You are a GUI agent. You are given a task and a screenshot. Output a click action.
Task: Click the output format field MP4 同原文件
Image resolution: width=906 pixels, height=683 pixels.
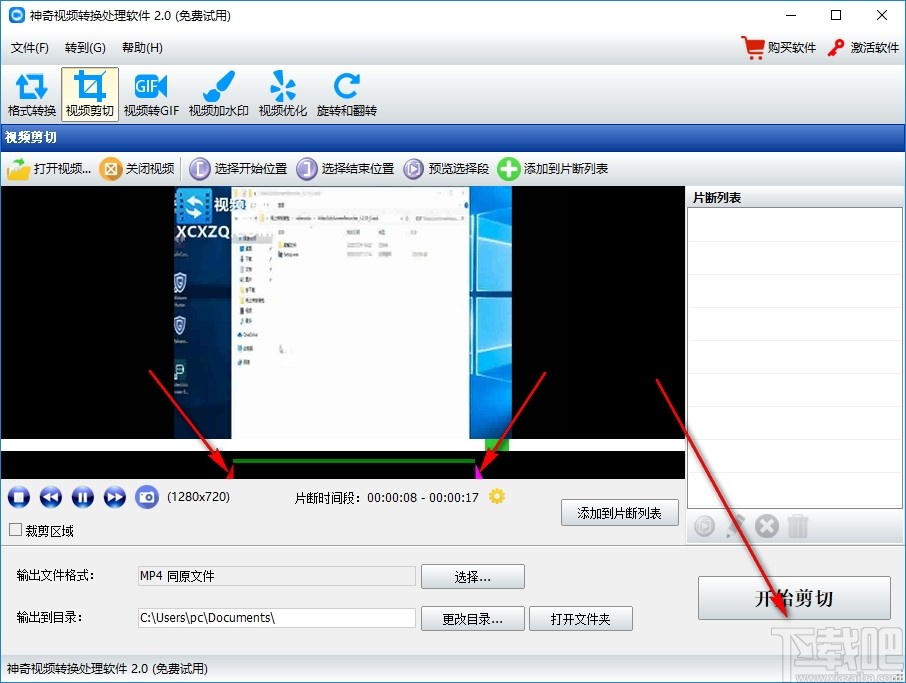pyautogui.click(x=277, y=576)
